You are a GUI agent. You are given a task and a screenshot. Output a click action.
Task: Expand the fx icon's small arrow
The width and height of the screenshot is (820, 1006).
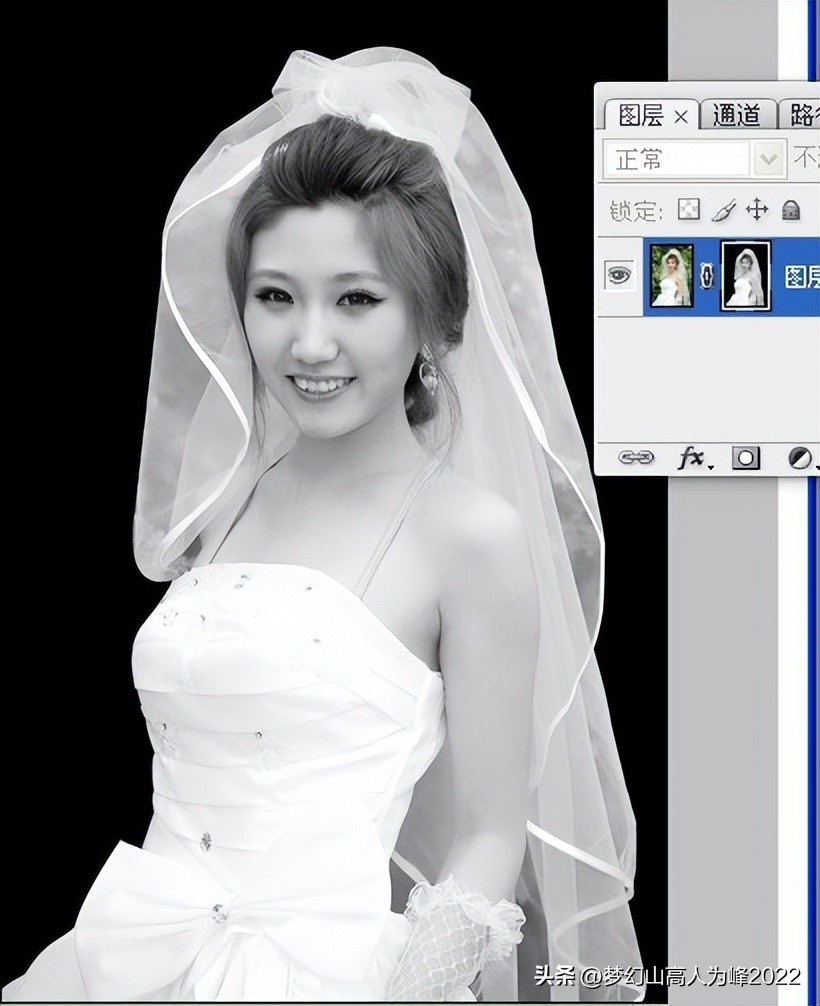point(710,466)
